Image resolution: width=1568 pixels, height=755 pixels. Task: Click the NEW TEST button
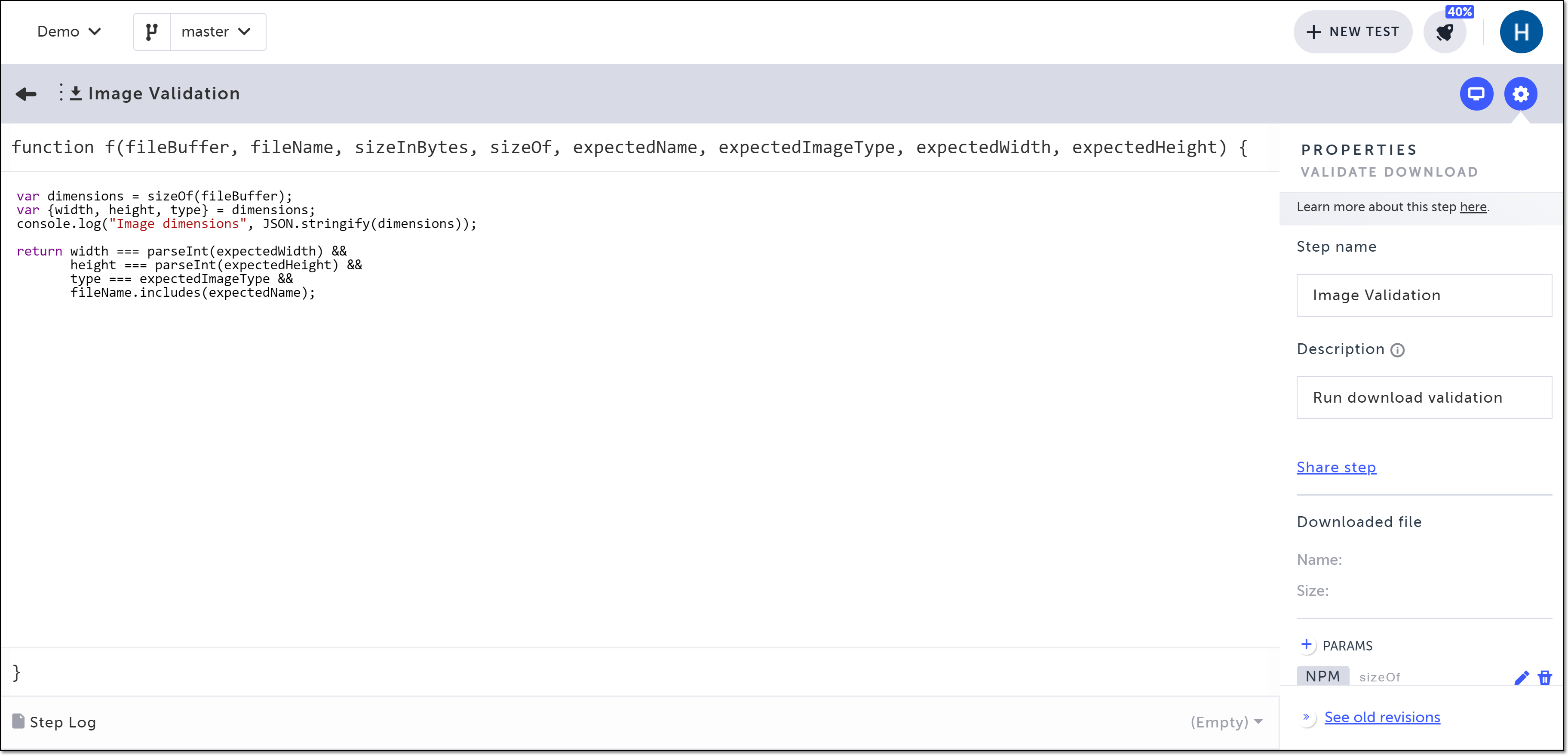point(1353,32)
